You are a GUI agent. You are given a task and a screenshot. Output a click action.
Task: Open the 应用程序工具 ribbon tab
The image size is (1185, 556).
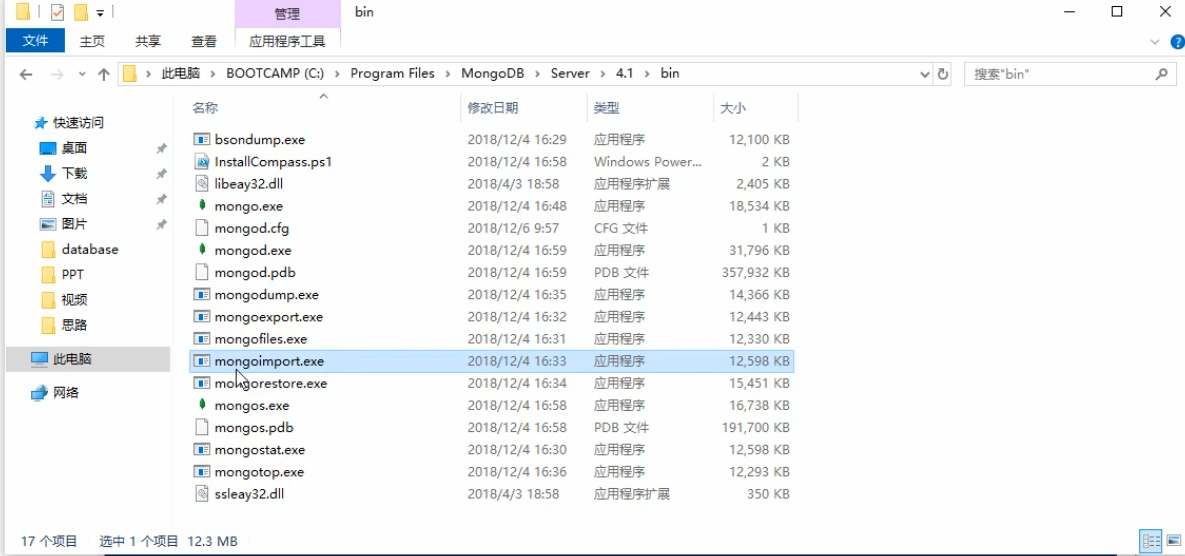point(287,42)
